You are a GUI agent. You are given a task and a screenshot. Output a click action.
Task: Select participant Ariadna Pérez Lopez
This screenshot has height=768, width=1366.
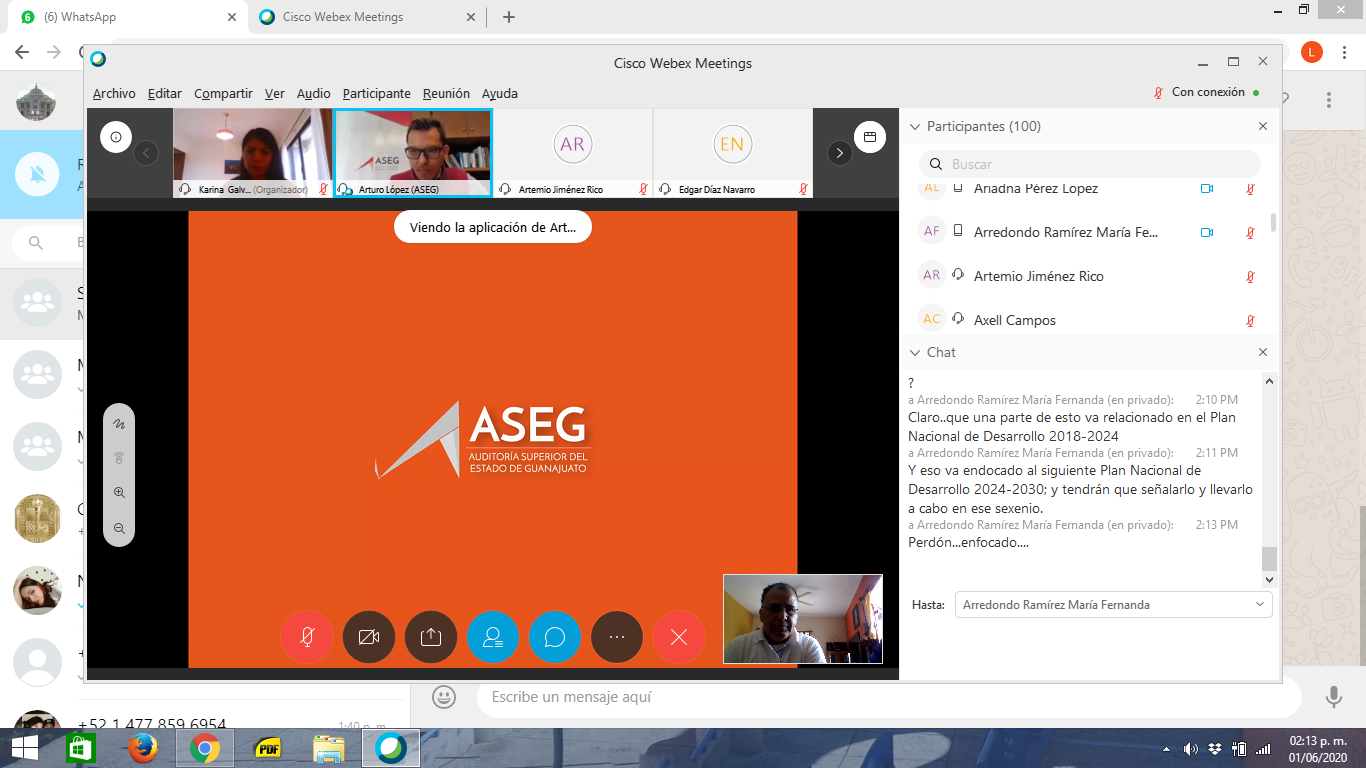click(1036, 188)
